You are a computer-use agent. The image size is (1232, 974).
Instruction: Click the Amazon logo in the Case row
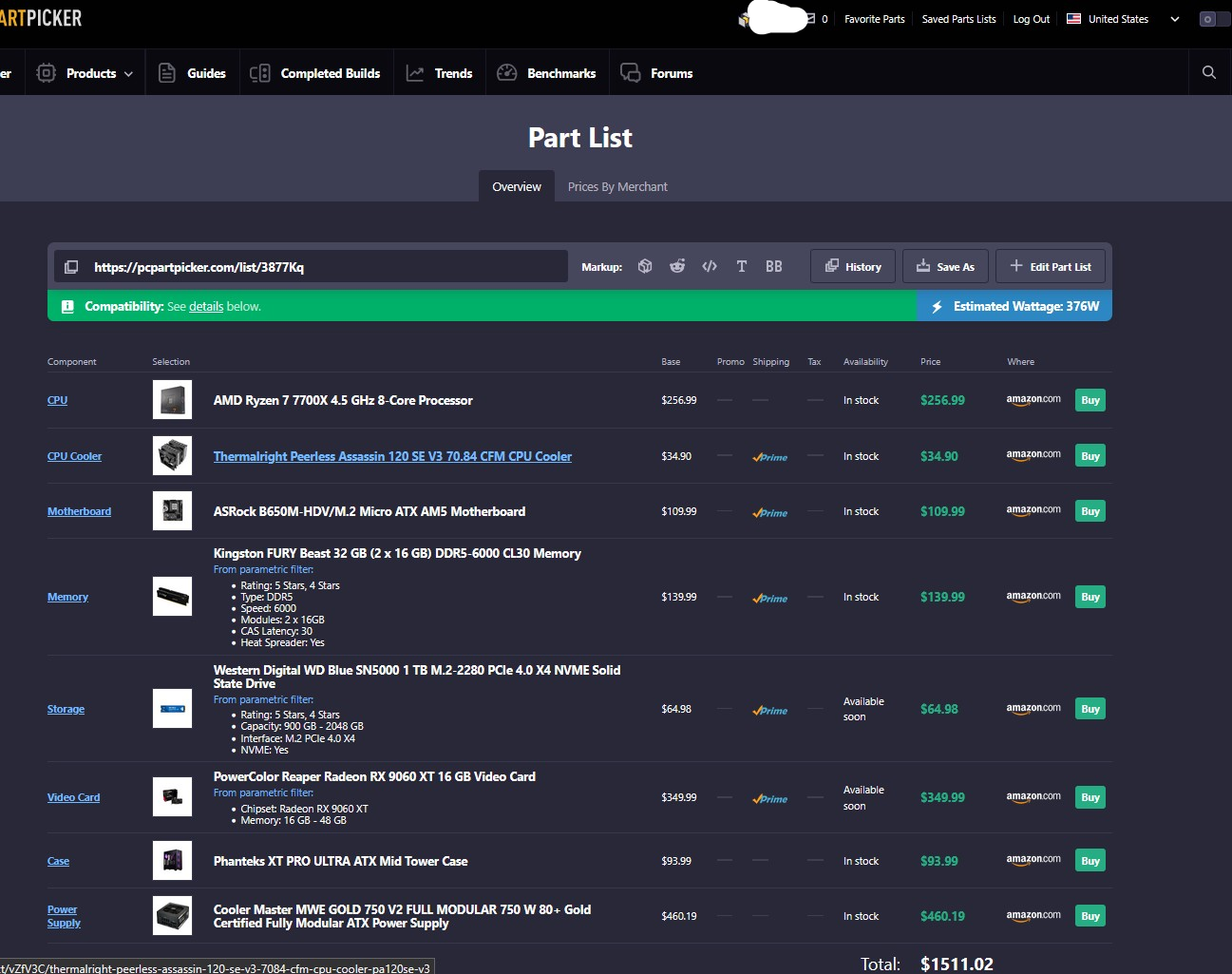tap(1033, 860)
